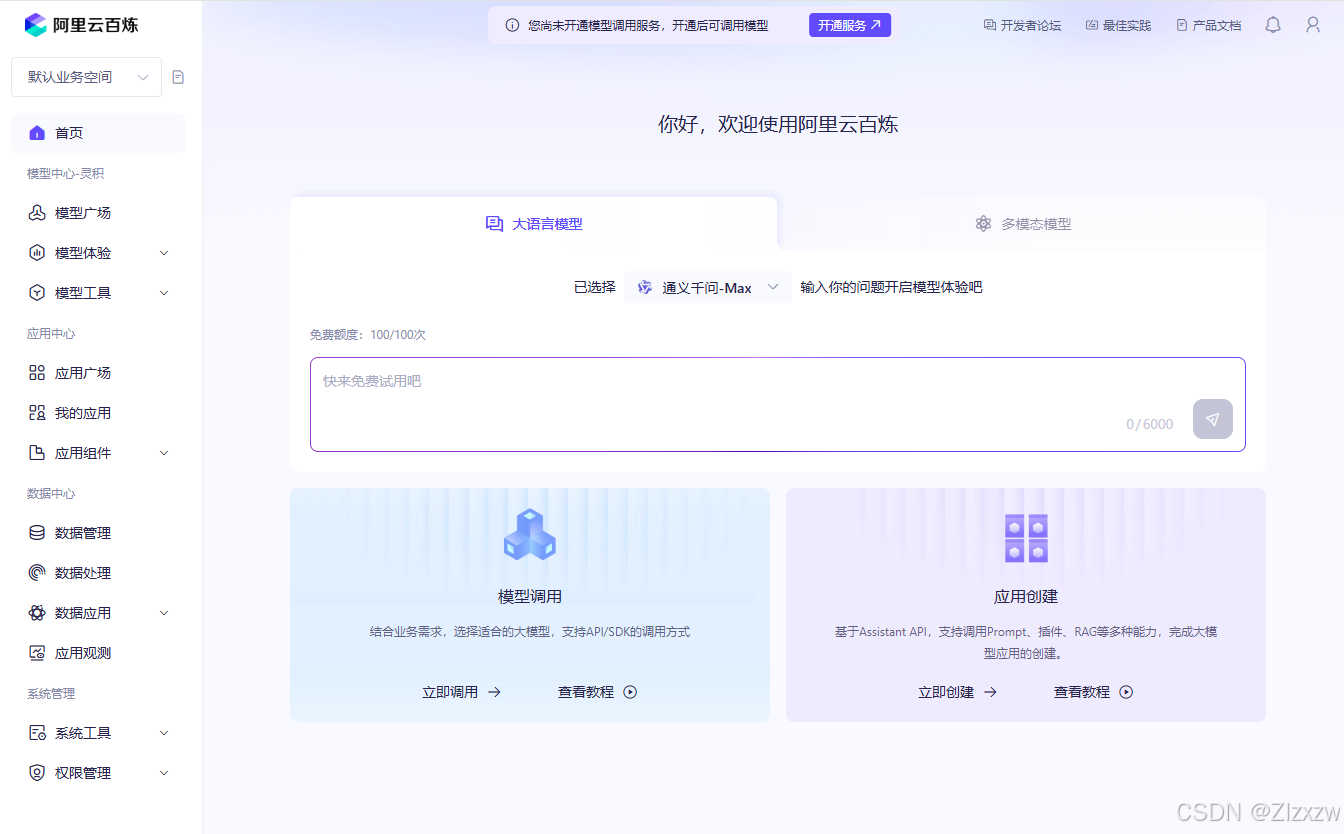Expand the 模型体验 menu chevron
This screenshot has height=834, width=1344.
pos(164,253)
